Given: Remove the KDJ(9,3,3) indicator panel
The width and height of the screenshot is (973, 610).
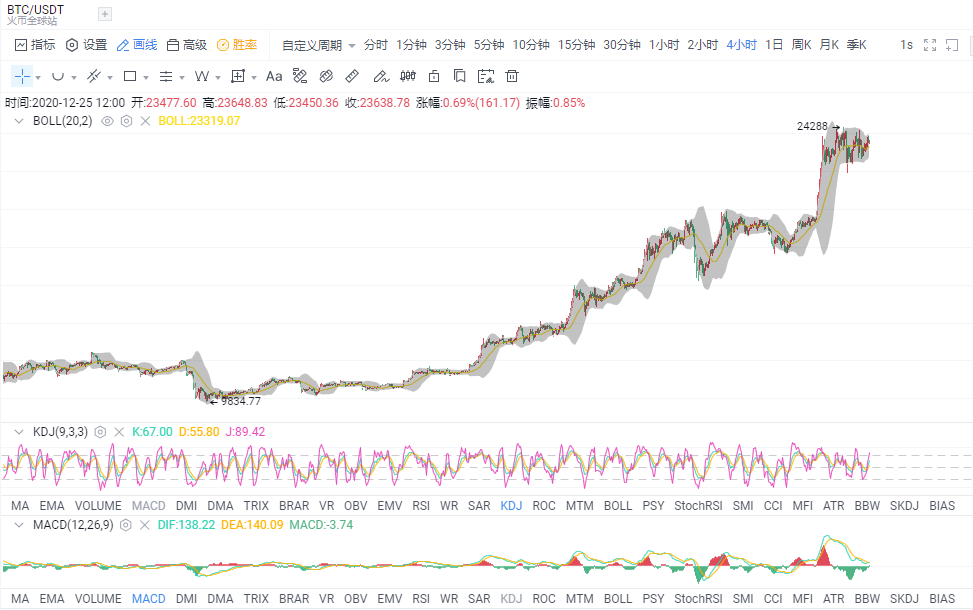Looking at the screenshot, I should (x=119, y=432).
